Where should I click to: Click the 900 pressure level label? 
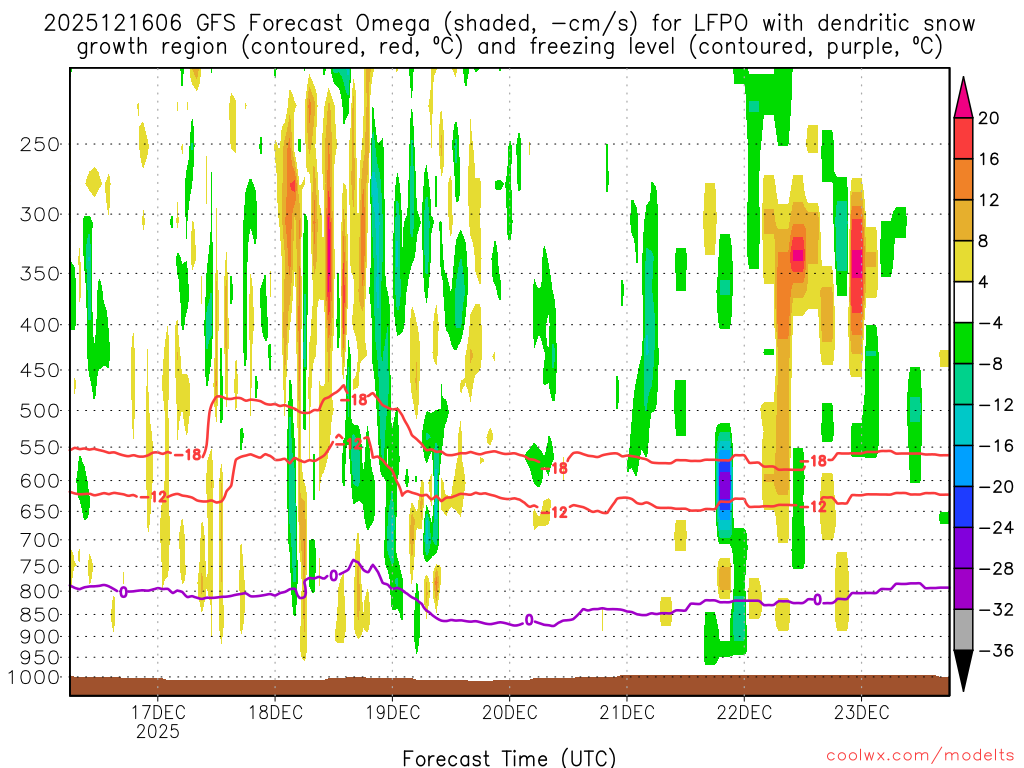pyautogui.click(x=40, y=637)
